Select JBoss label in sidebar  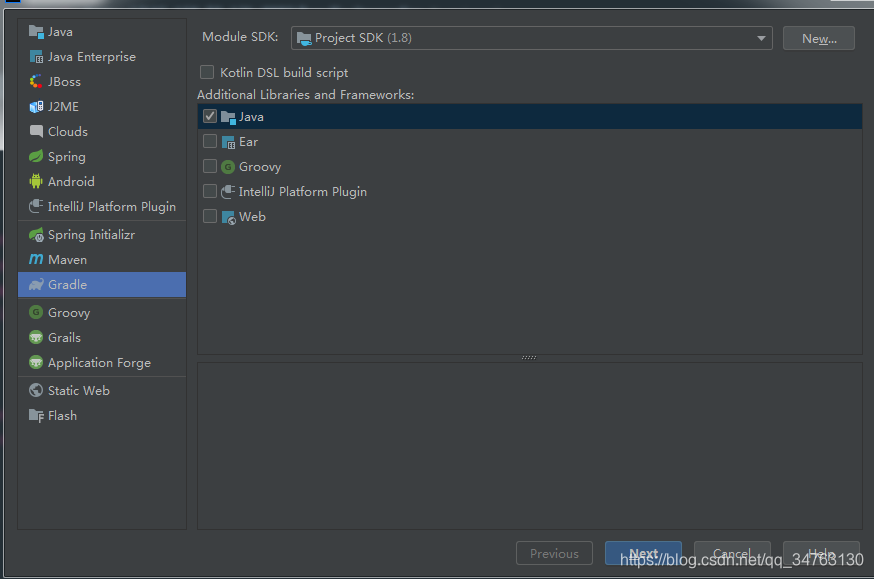click(x=64, y=82)
